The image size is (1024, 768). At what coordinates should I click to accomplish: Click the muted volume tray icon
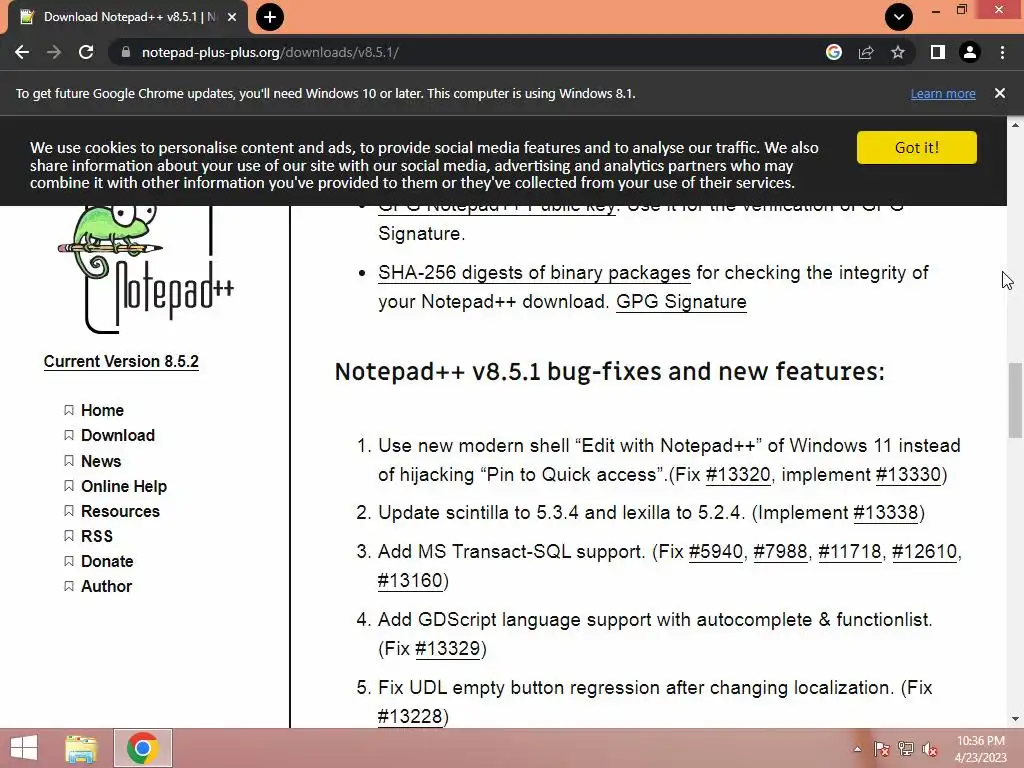(930, 749)
